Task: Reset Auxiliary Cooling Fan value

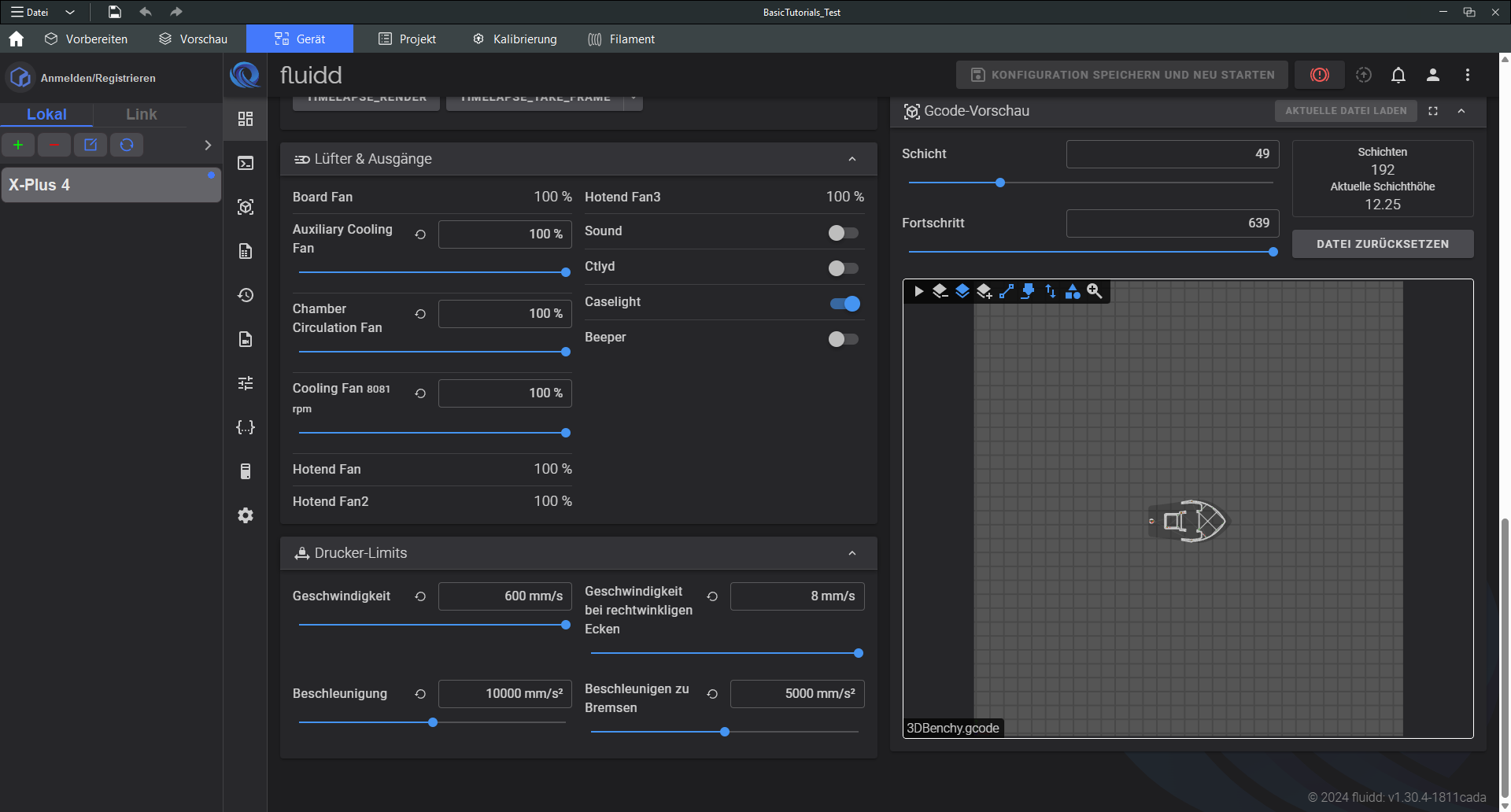Action: (420, 234)
